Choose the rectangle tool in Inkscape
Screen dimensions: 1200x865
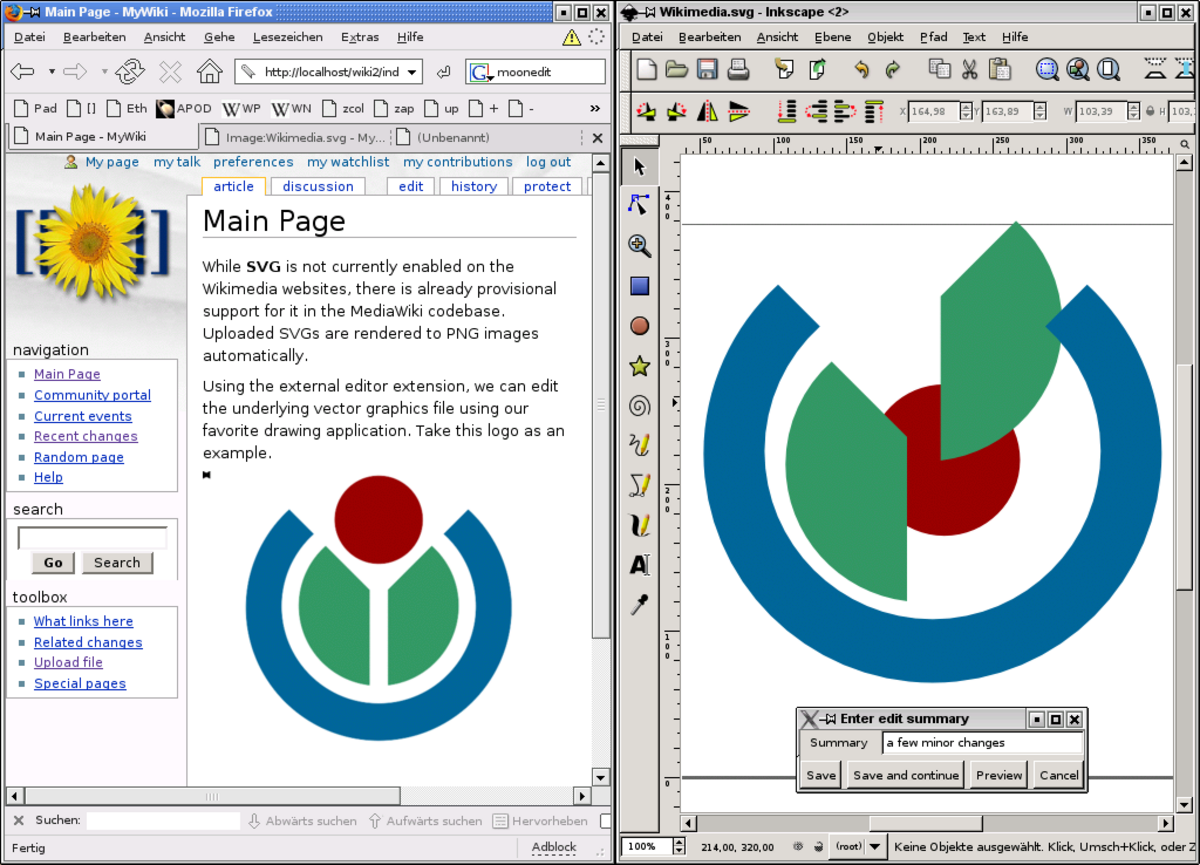(640, 287)
